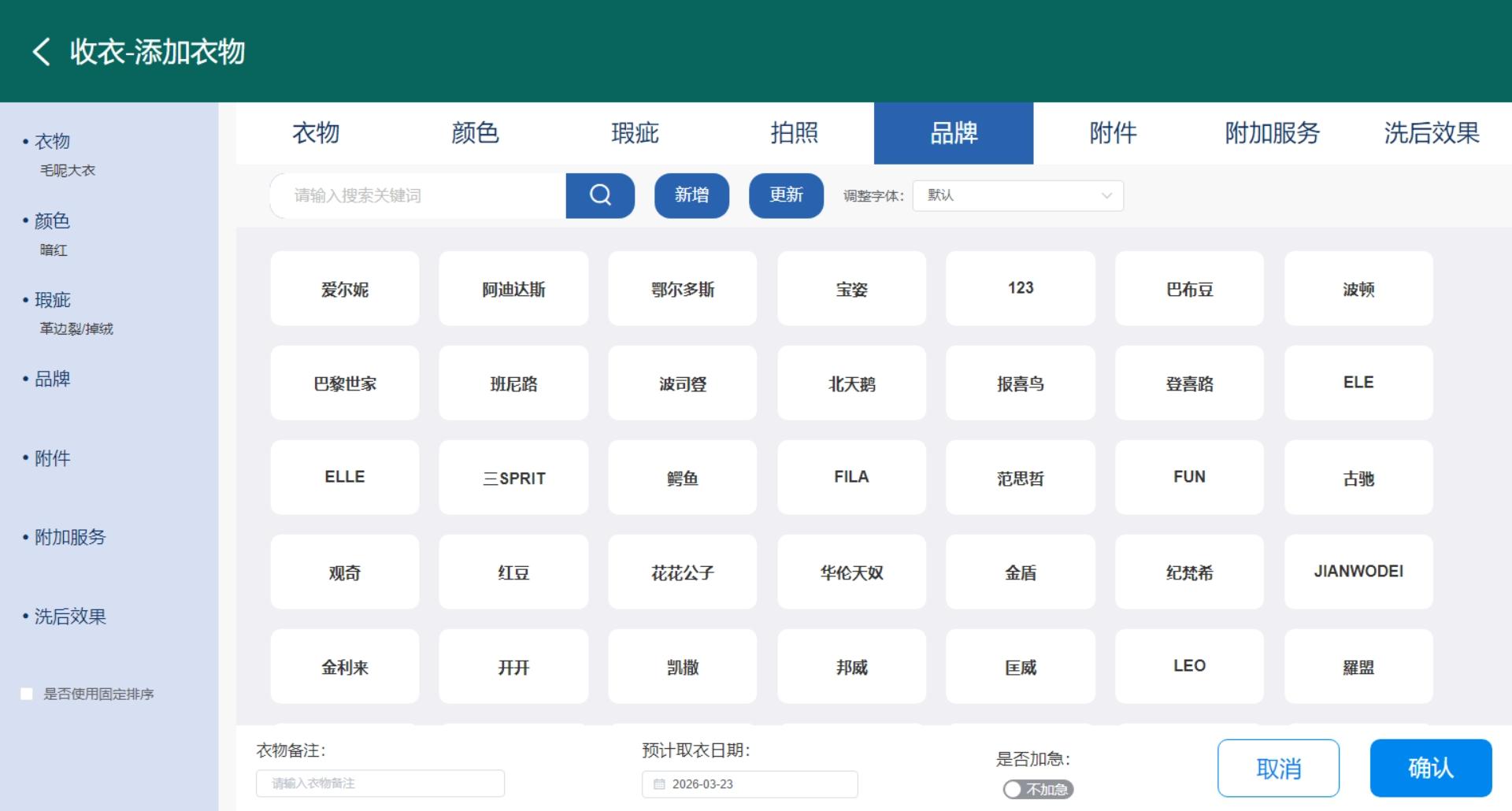This screenshot has width=1512, height=811.
Task: Pick the 花花公子 brand tile
Action: (682, 572)
